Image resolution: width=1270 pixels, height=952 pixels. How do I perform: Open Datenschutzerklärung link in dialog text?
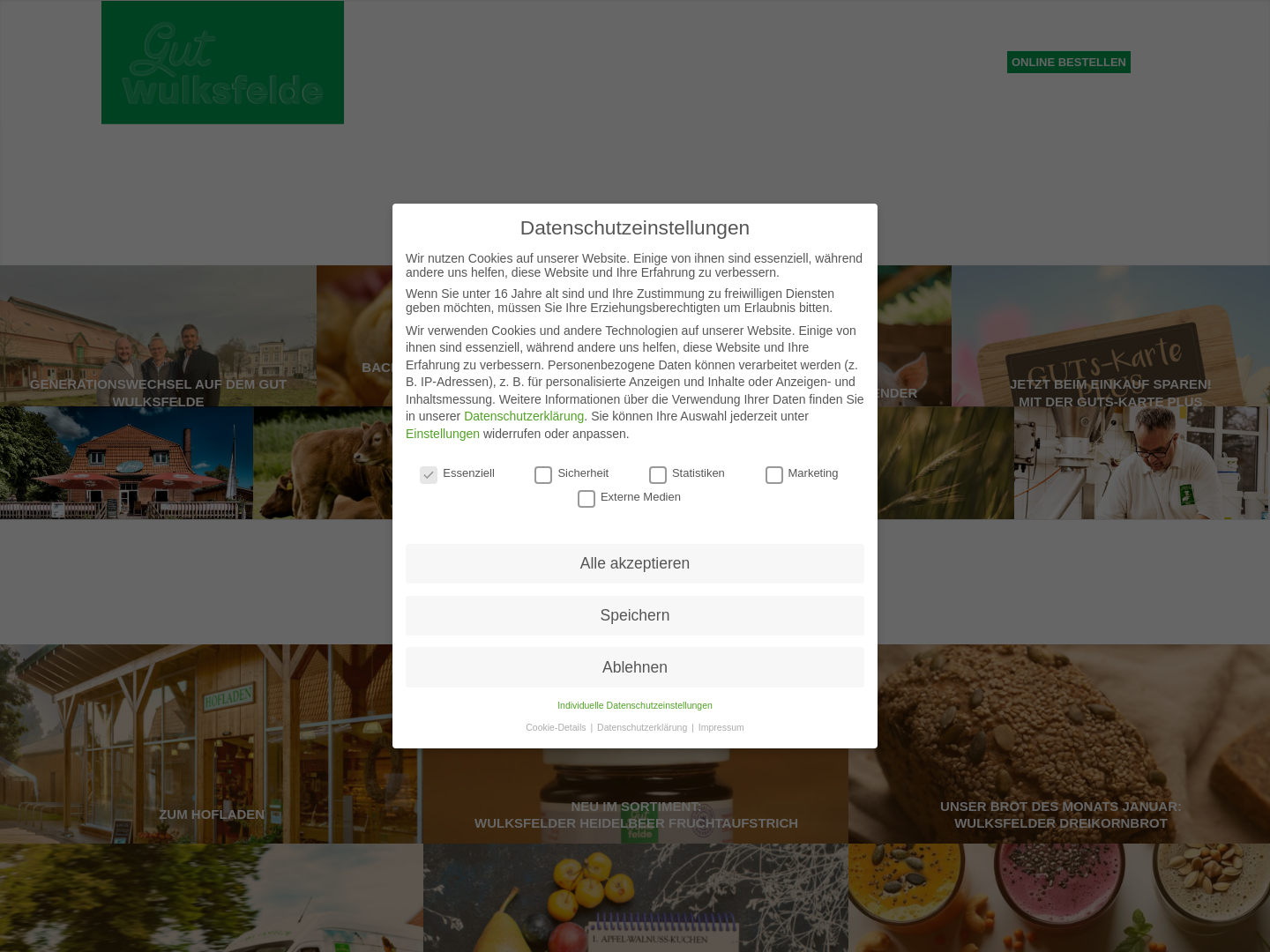tap(524, 416)
